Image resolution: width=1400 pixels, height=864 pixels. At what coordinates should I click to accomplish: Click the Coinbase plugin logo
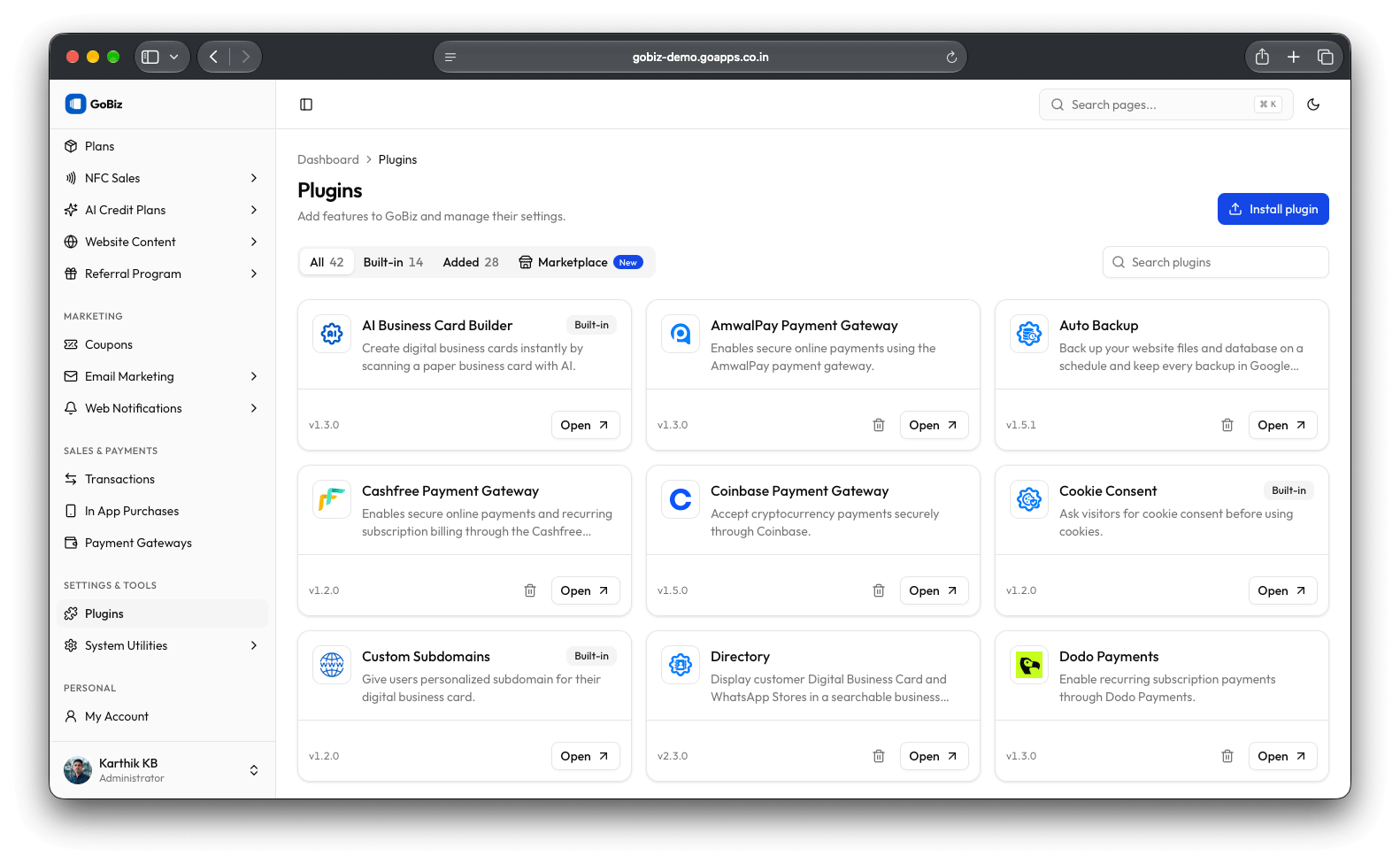point(681,499)
